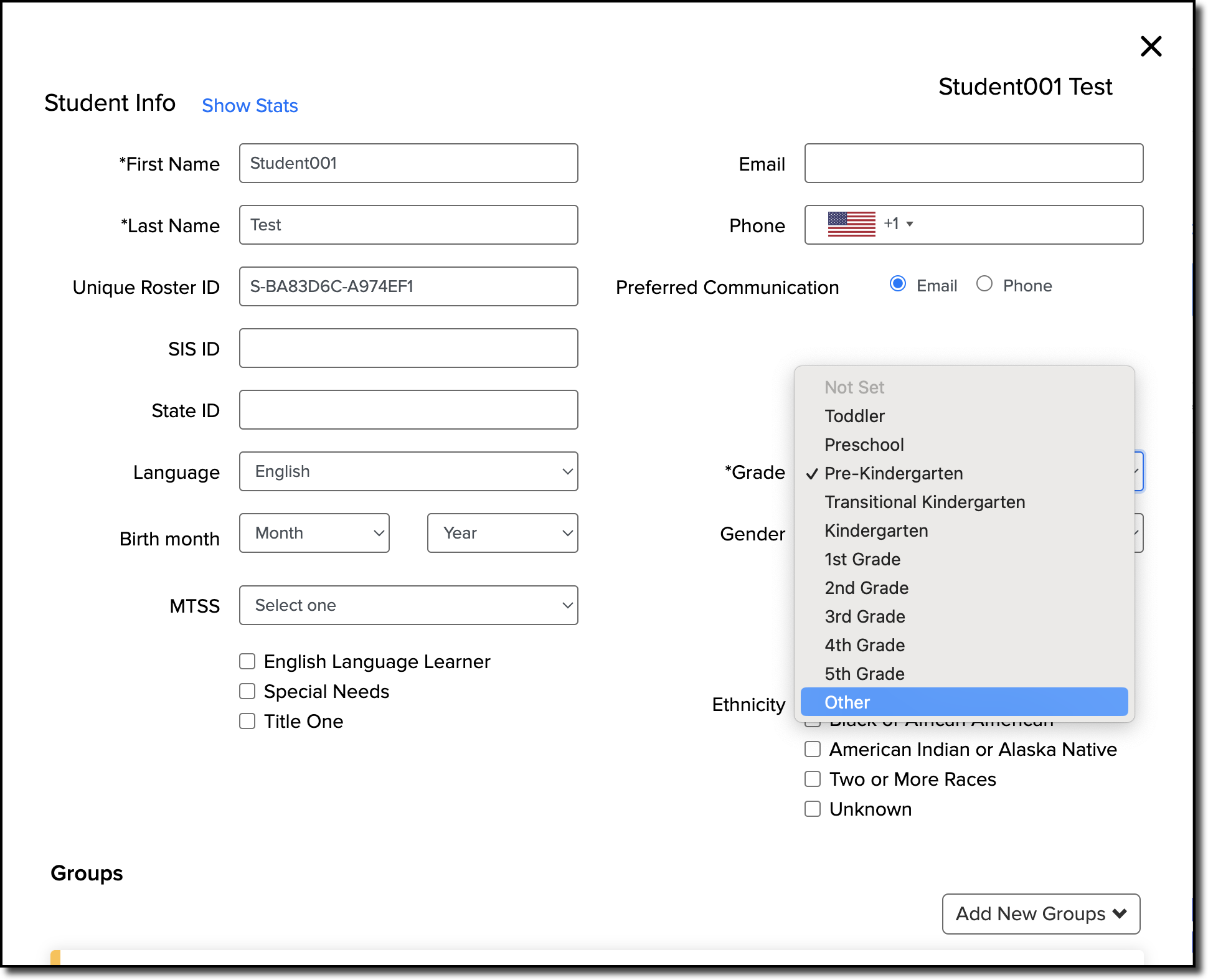1208x980 pixels.
Task: Choose Toddler from the grade list
Action: [965, 416]
